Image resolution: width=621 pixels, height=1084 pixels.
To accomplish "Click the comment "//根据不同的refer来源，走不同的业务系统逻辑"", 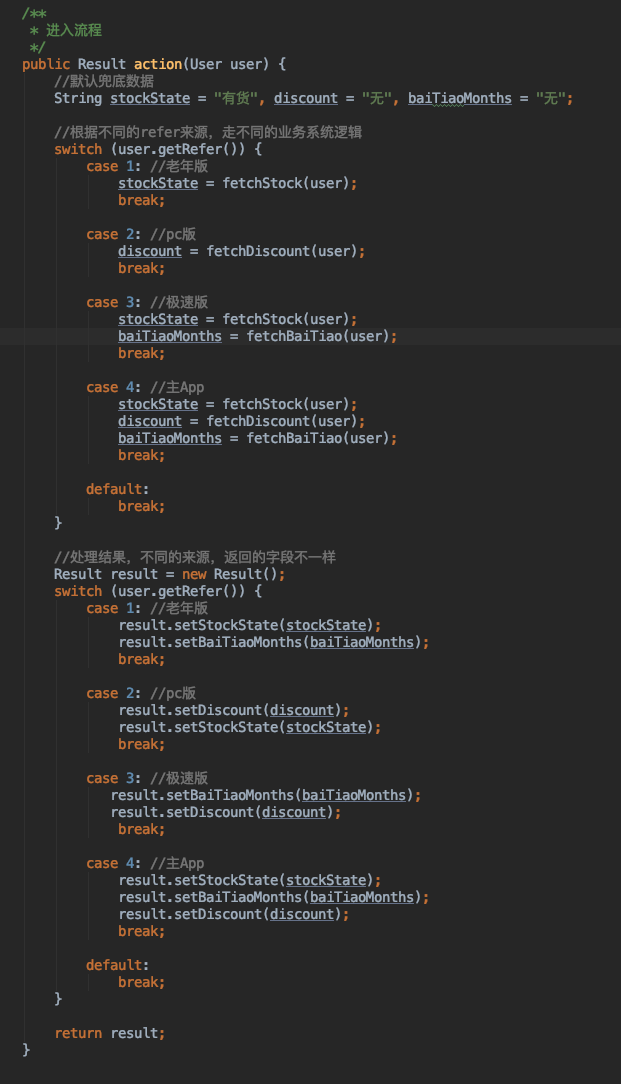I will (208, 132).
